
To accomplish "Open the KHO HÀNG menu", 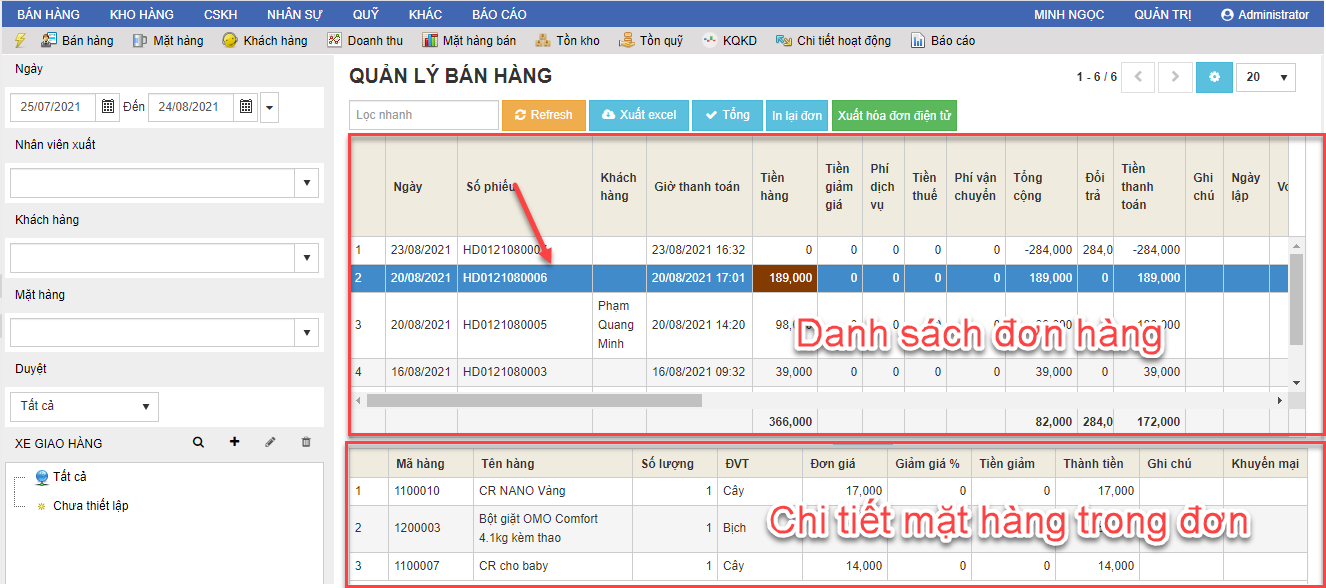I will click(x=141, y=14).
